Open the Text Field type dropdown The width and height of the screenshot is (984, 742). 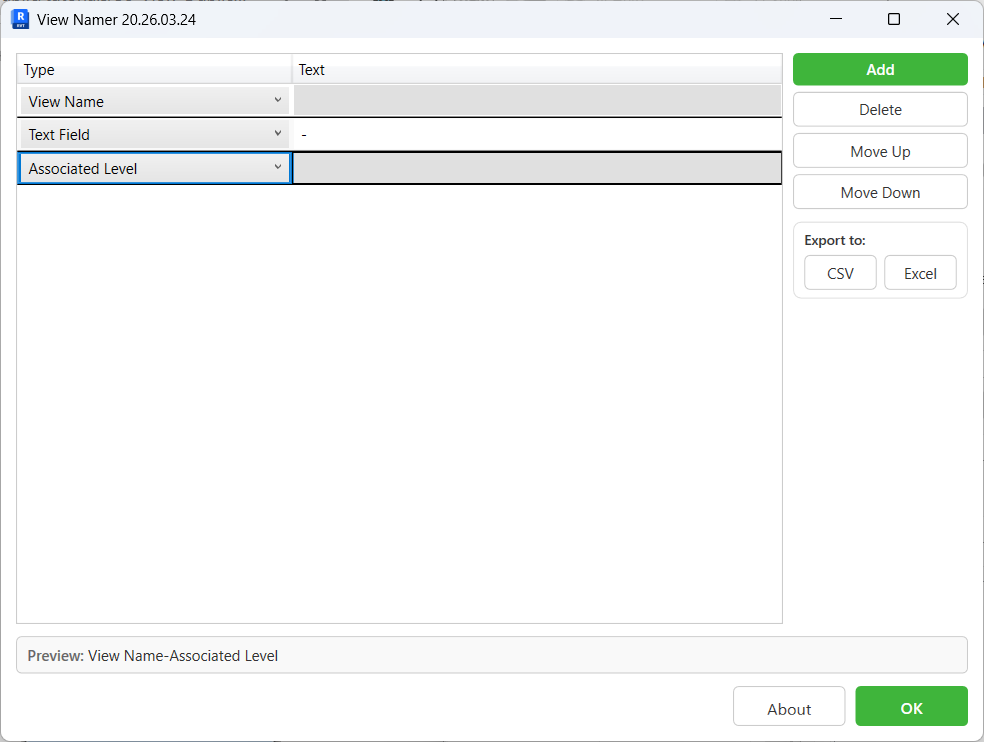pyautogui.click(x=278, y=134)
